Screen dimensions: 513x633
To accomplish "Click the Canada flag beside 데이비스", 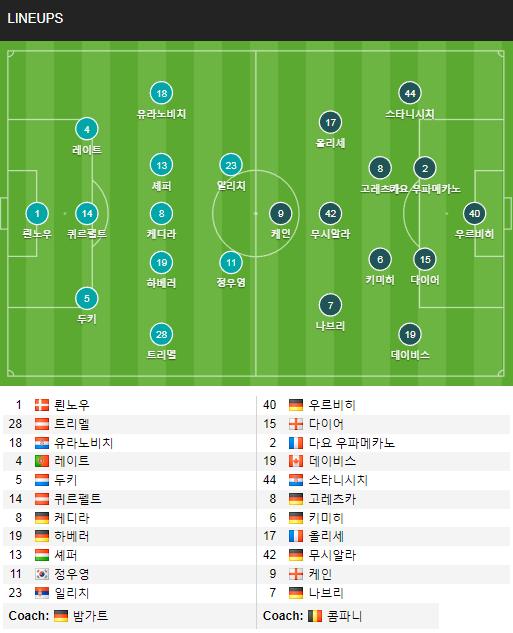I will (296, 461).
